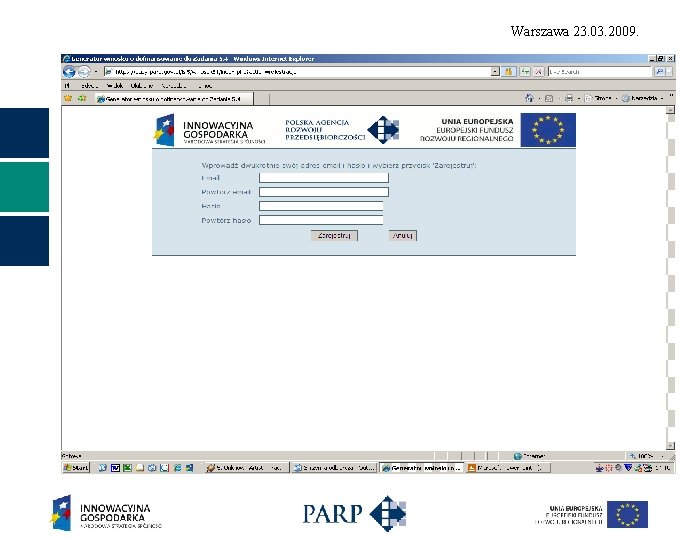The width and height of the screenshot is (700, 539).
Task: Open the Narzędzia dropdown on command bar
Action: pyautogui.click(x=643, y=98)
